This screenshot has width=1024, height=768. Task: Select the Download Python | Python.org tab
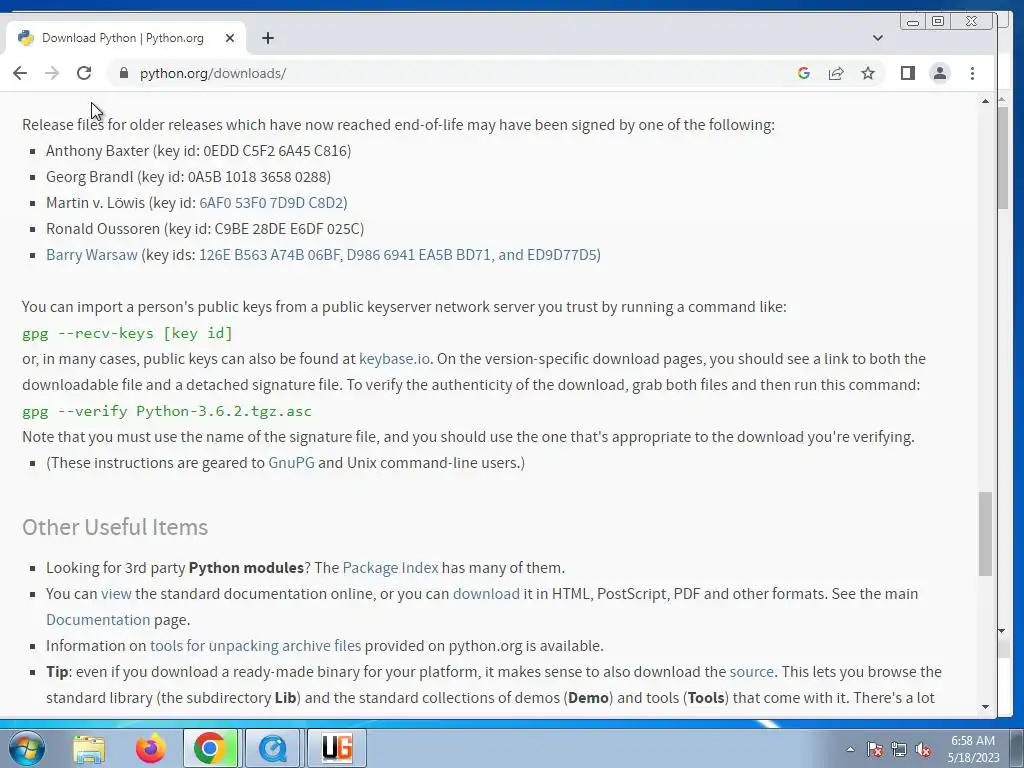click(x=126, y=38)
